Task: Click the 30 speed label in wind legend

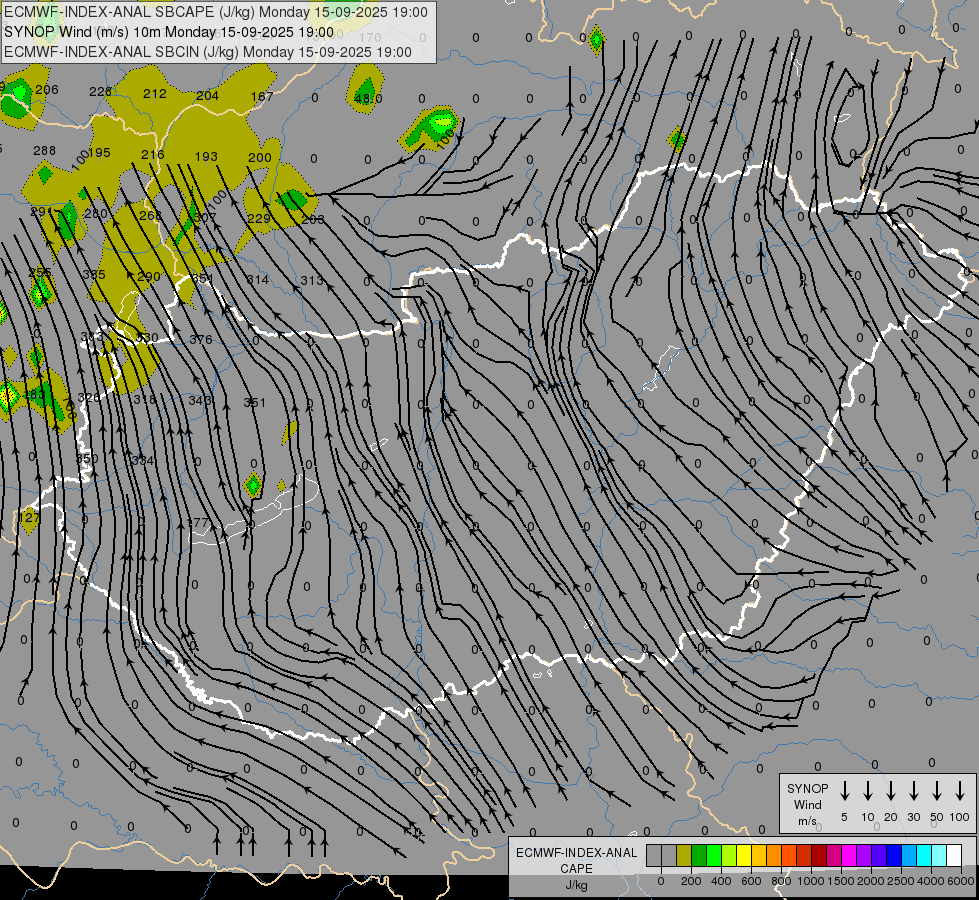Action: [x=913, y=817]
